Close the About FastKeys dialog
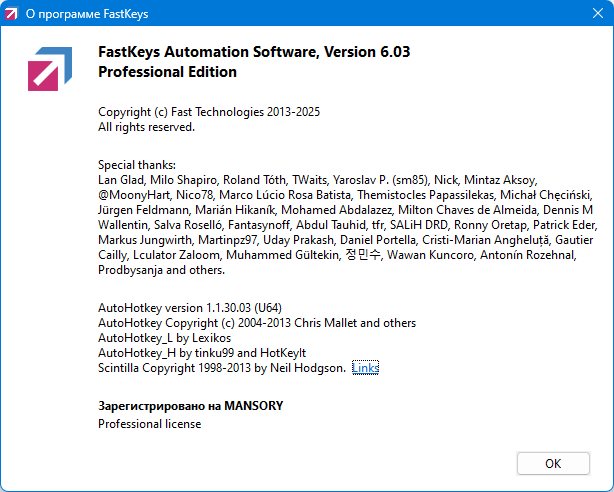614x492 pixels. coord(598,13)
